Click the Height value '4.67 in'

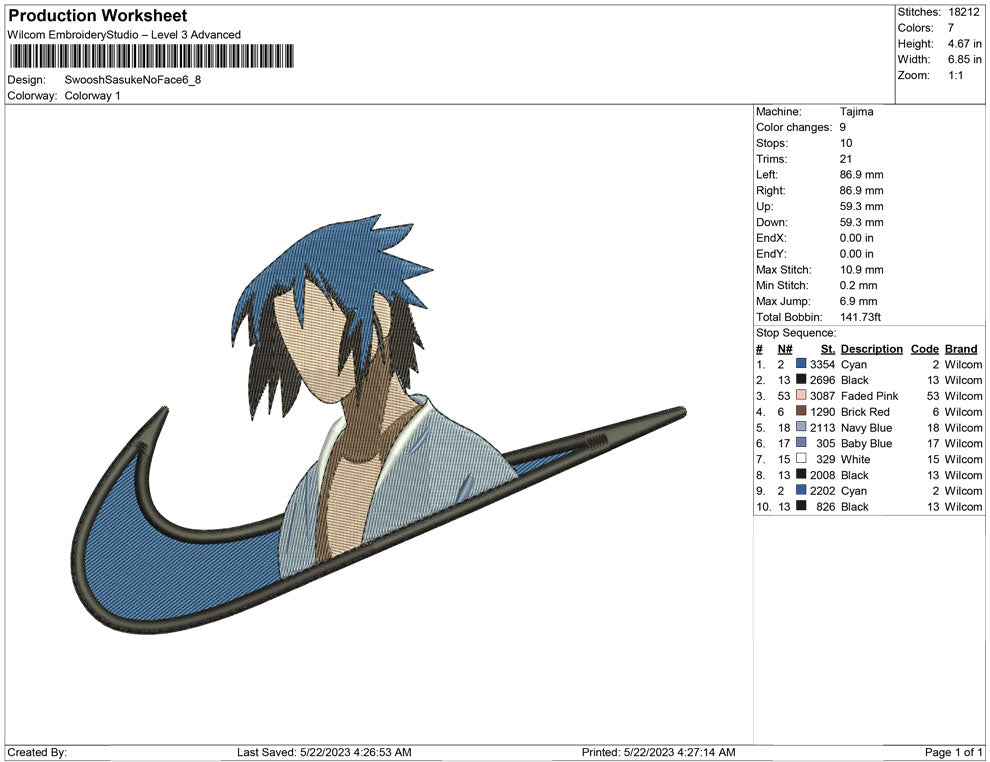tap(964, 44)
